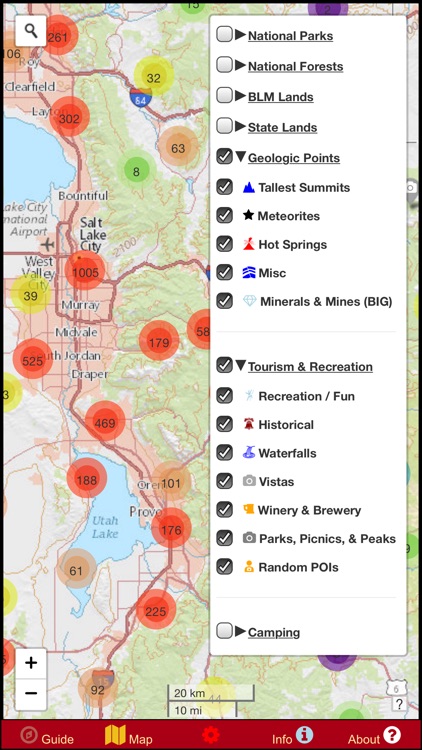This screenshot has width=422, height=750.
Task: Open the red gear settings icon
Action: click(x=211, y=735)
